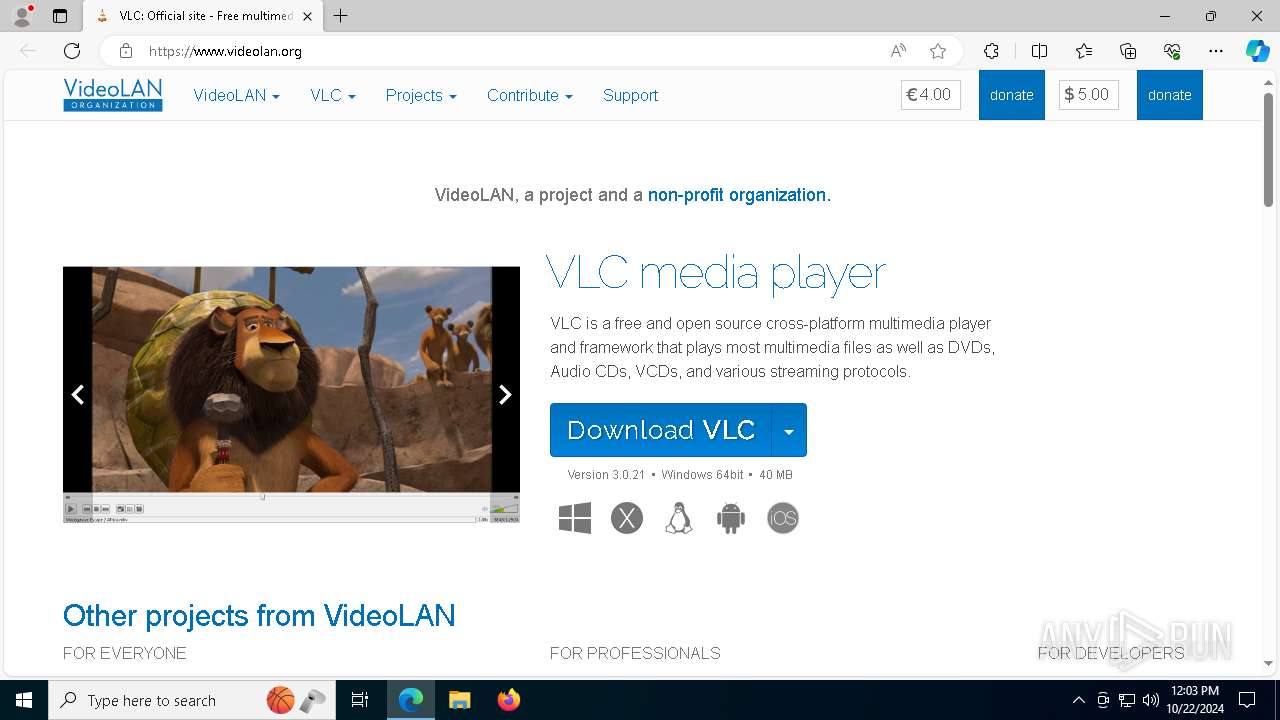The height and width of the screenshot is (720, 1280).
Task: Add this page to favorites star
Action: [x=937, y=51]
